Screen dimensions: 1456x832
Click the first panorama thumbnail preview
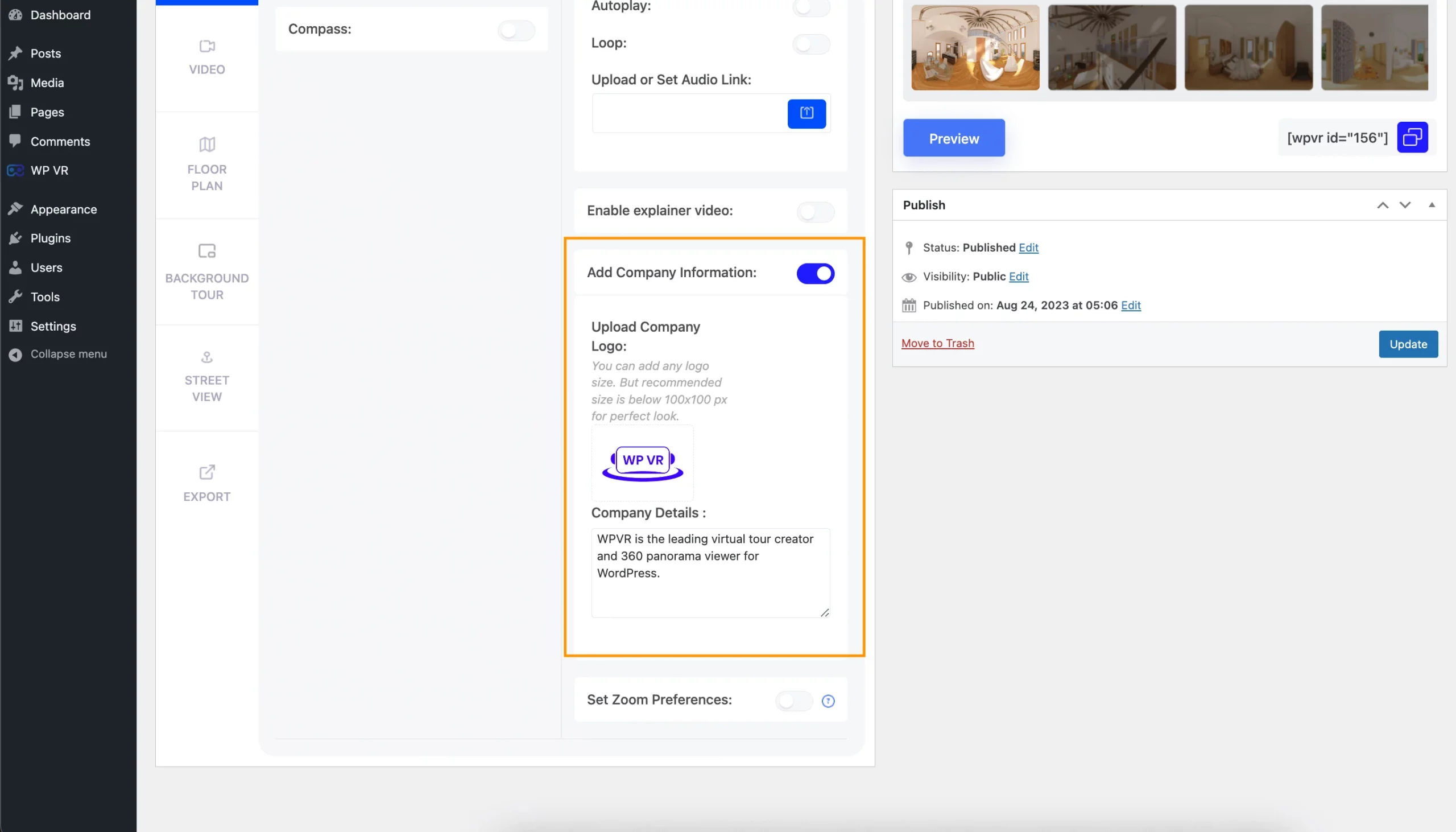pos(975,47)
